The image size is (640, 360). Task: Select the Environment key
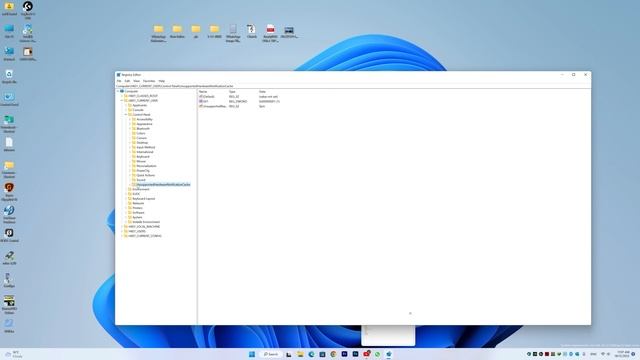tap(141, 189)
